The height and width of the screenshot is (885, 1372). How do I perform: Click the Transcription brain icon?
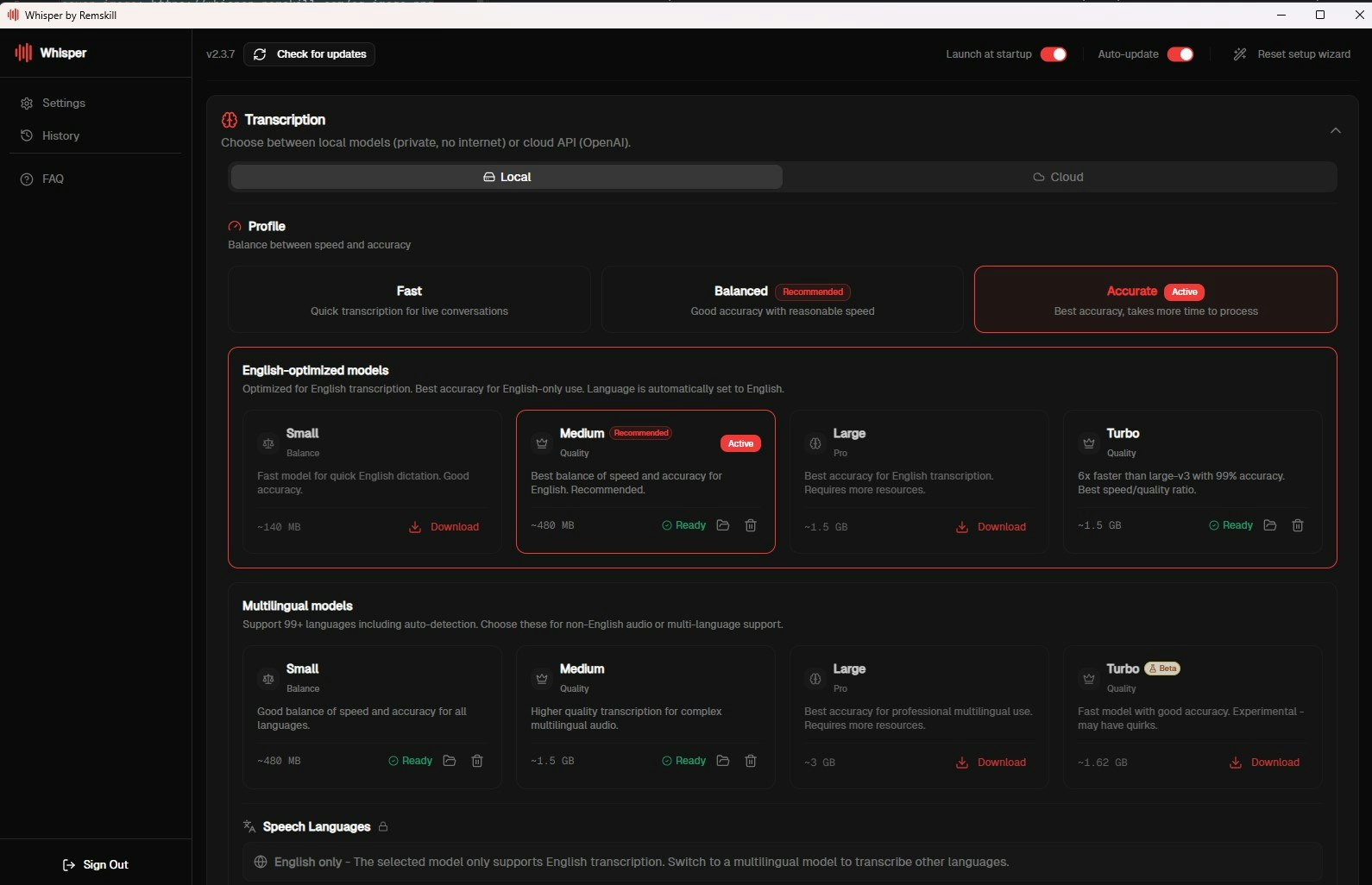[230, 120]
